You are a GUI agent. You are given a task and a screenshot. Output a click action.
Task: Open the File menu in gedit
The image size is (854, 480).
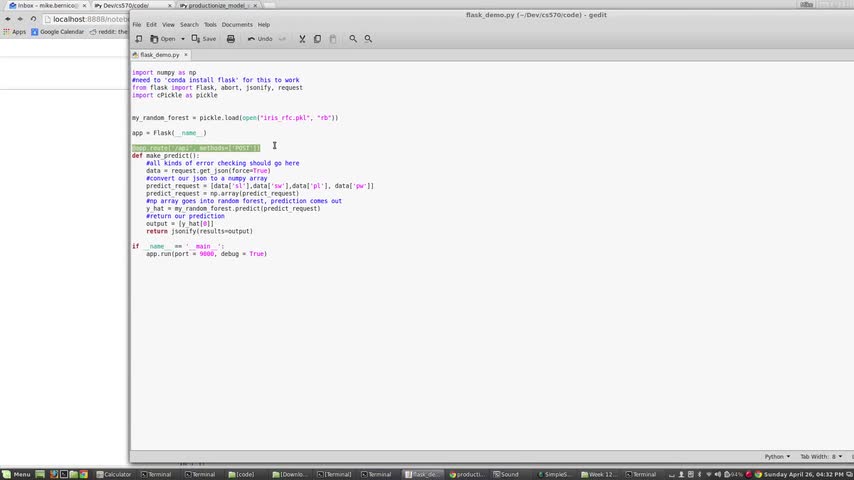[137, 25]
